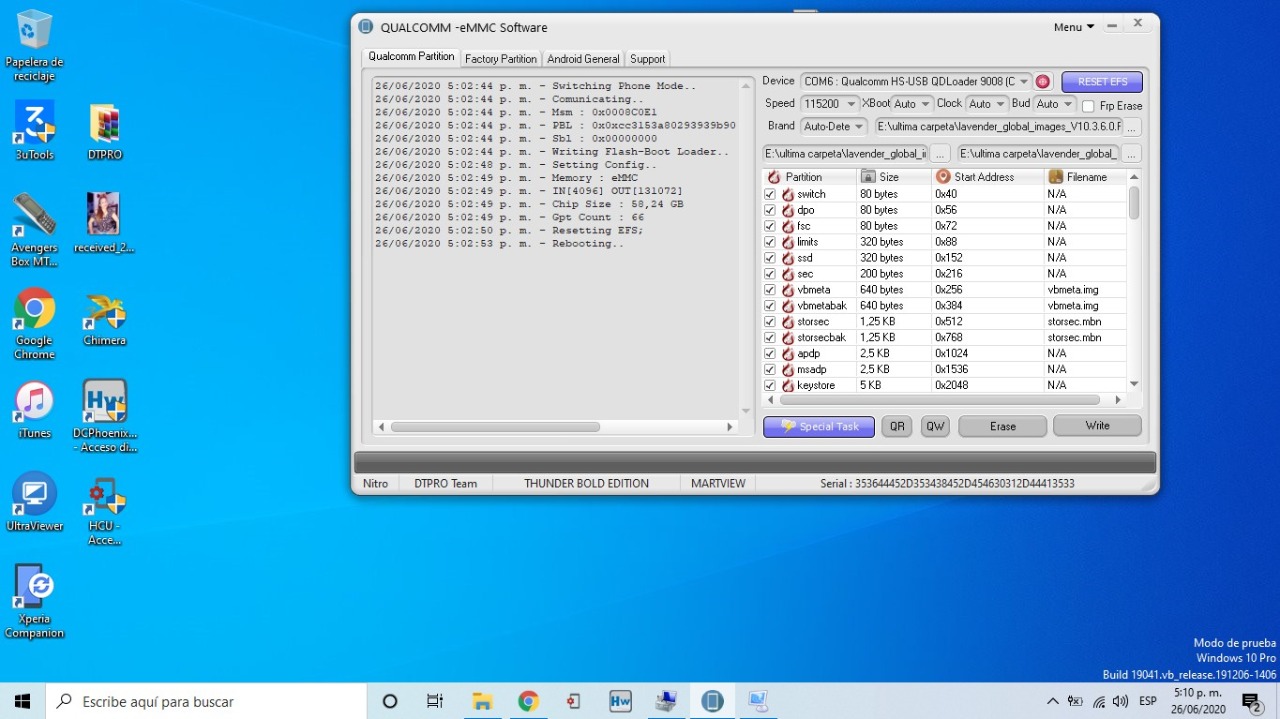
Task: Select the Avengers Box MTK desktop shortcut
Action: pyautogui.click(x=34, y=230)
